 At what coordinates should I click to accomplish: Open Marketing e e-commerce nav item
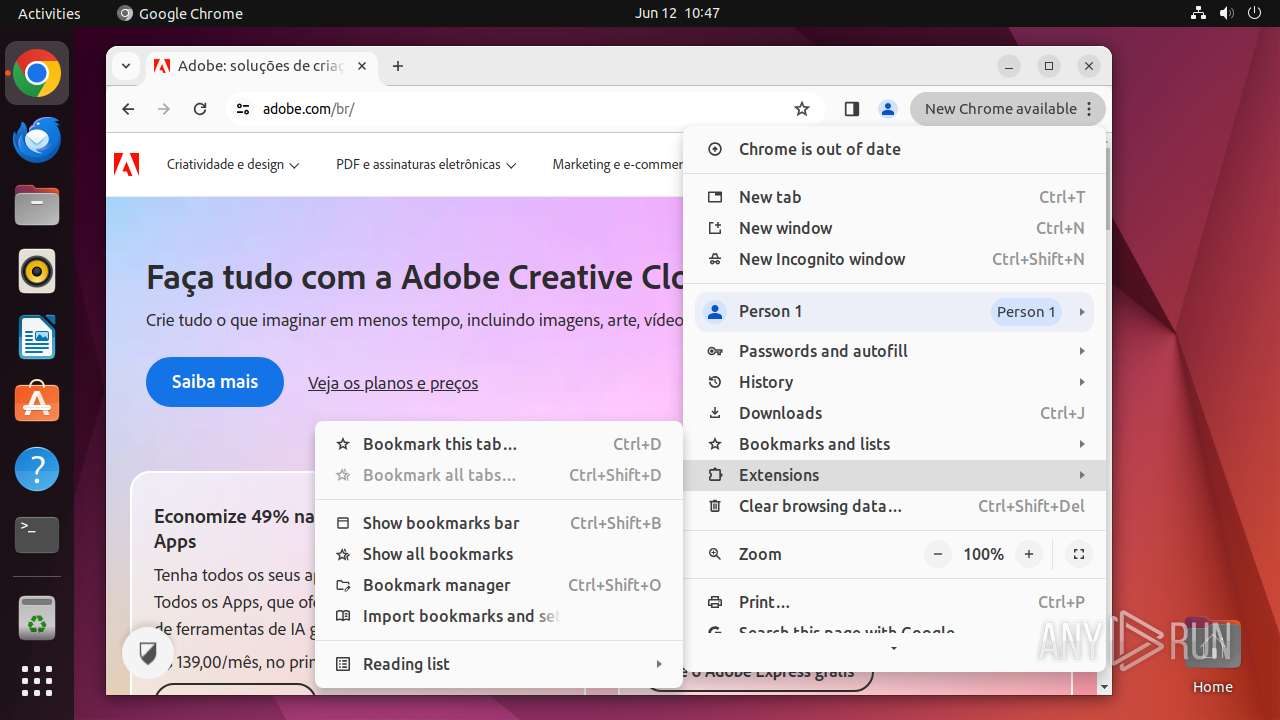point(617,165)
